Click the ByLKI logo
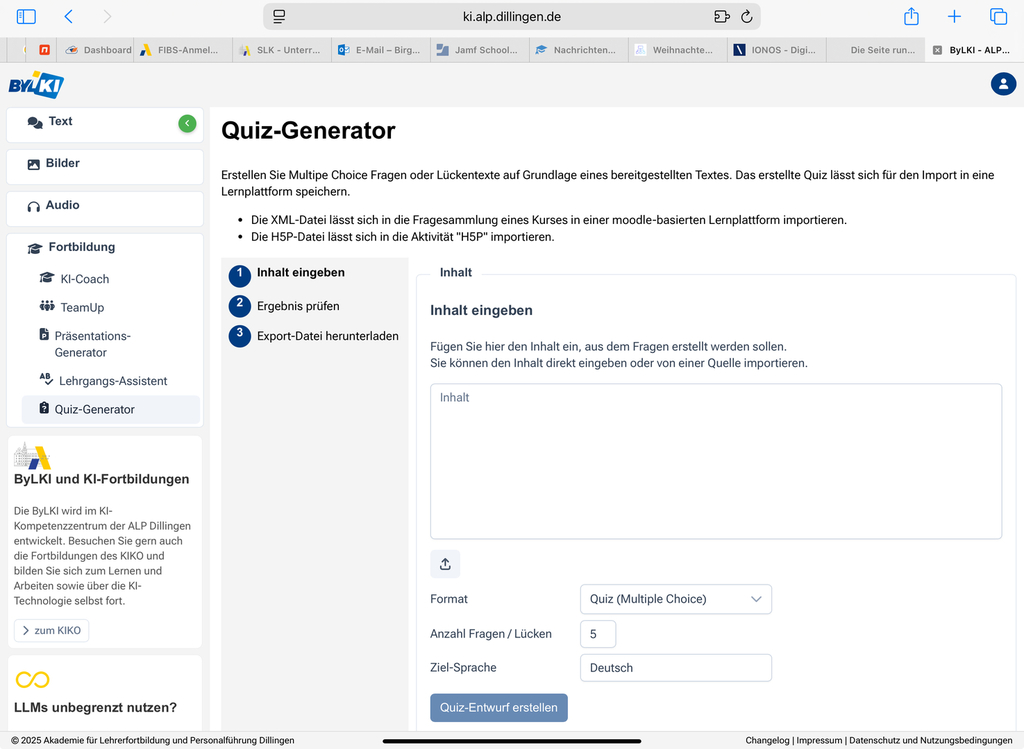This screenshot has height=749, width=1024. point(36,85)
